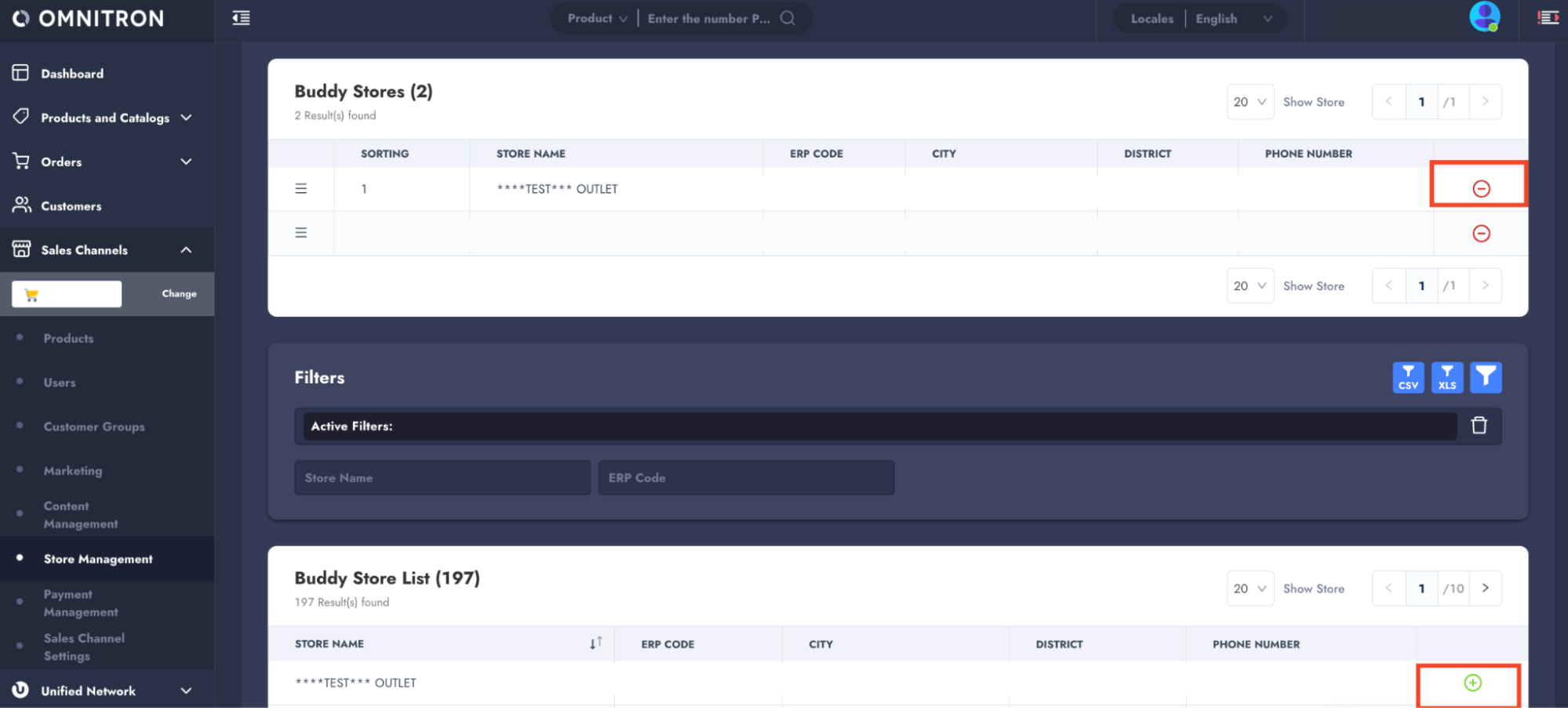This screenshot has width=1568, height=708.
Task: Export filtered results as XLS
Action: pos(1446,377)
